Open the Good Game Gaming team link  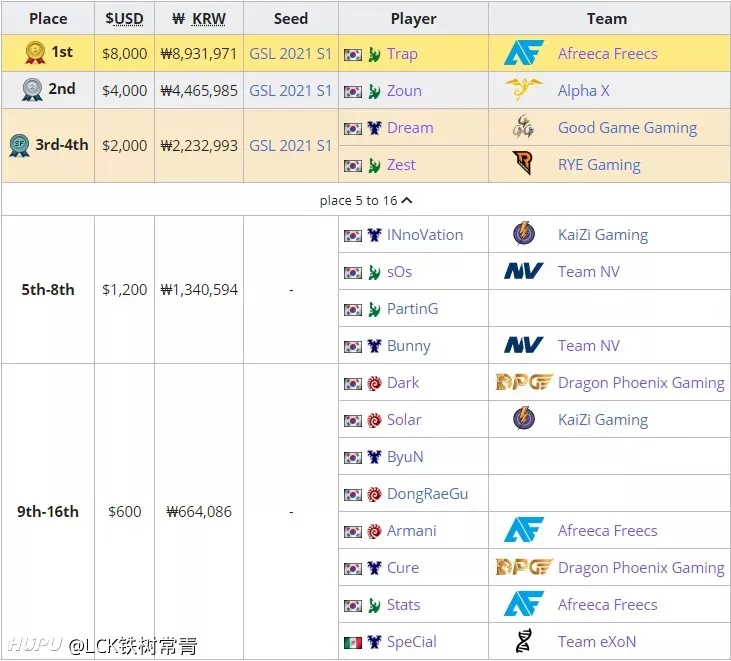click(627, 127)
